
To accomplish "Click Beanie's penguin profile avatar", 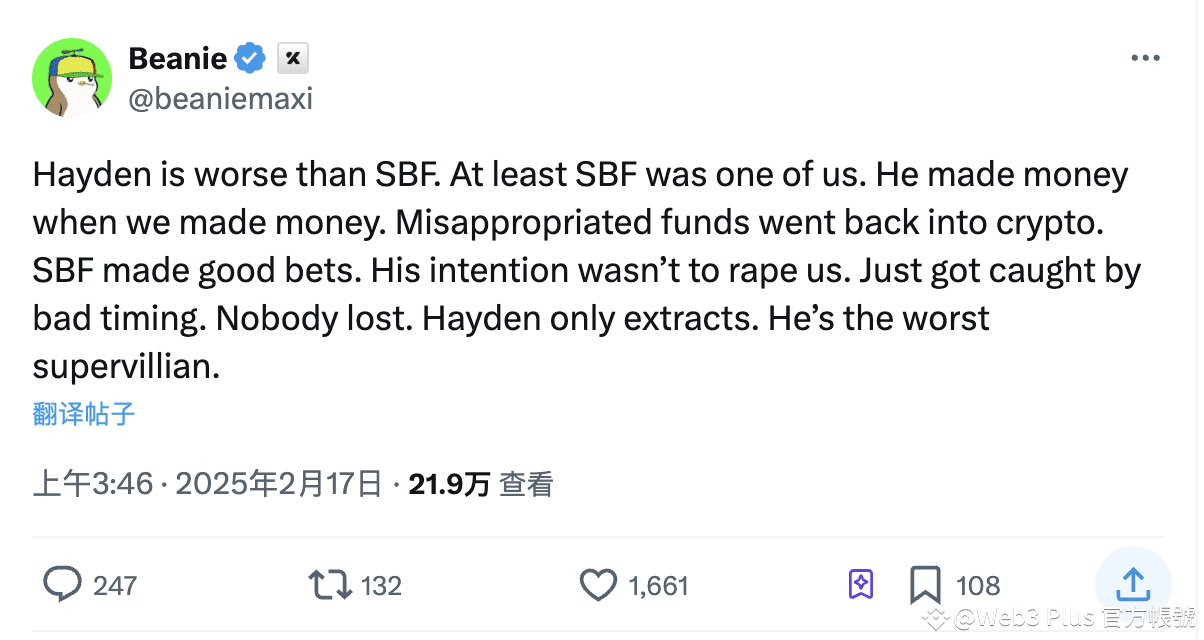I will 72,78.
